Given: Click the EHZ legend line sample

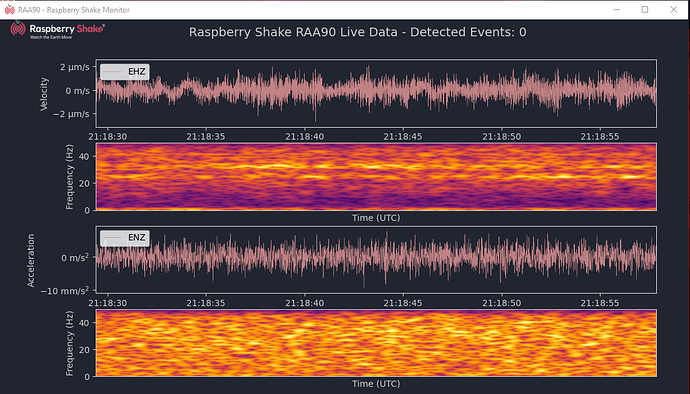Looking at the screenshot, I should point(113,72).
